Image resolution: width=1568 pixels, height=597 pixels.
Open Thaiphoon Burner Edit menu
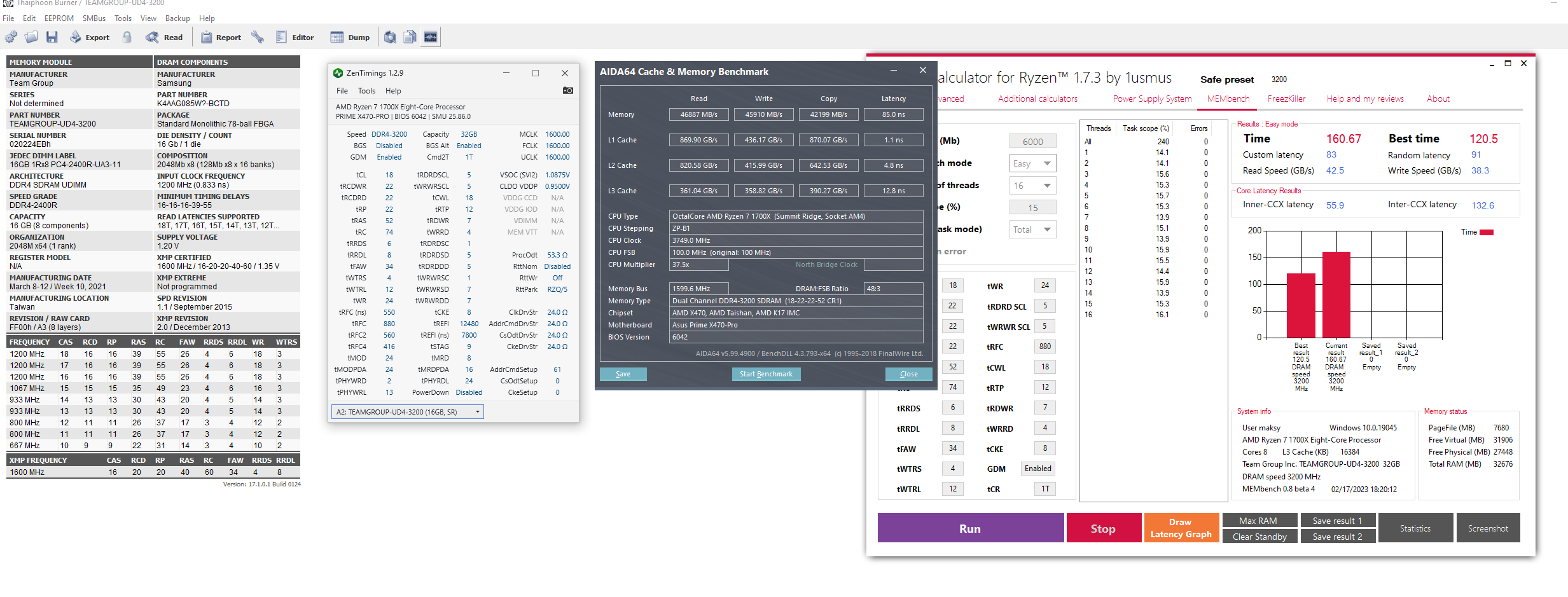29,18
